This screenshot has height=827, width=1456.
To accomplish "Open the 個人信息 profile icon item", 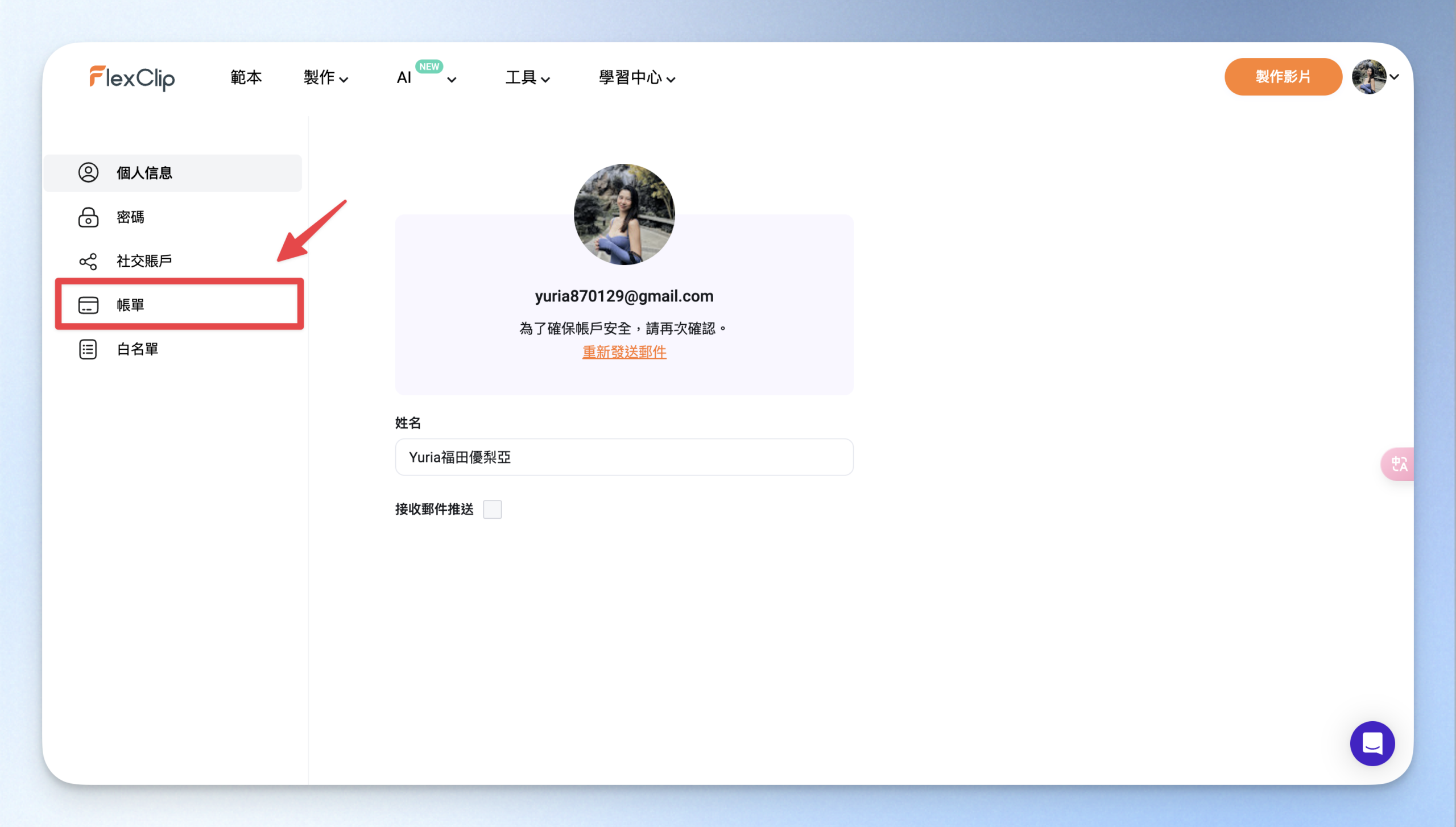I will point(88,172).
